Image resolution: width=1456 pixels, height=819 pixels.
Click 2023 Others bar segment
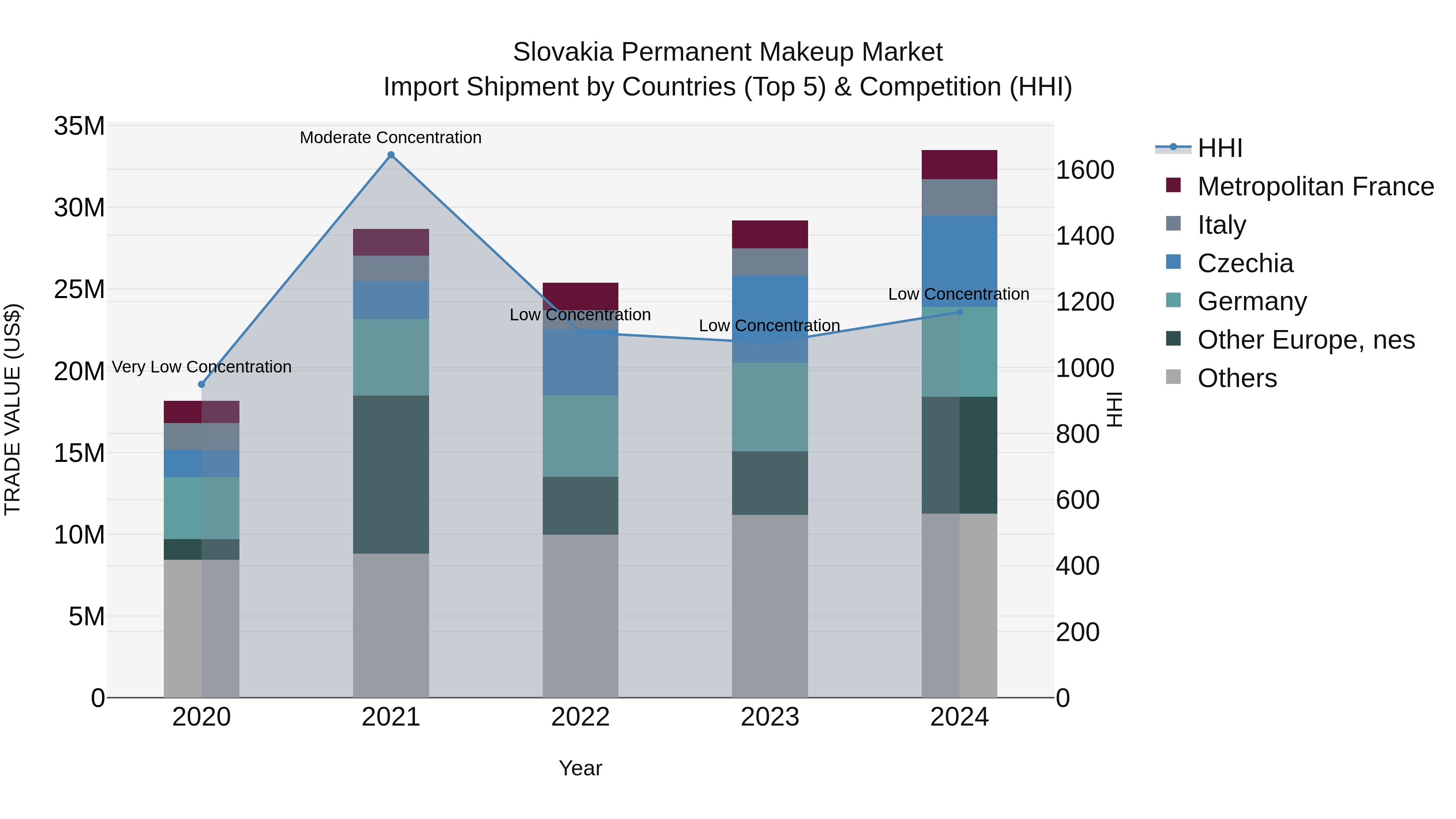(770, 606)
